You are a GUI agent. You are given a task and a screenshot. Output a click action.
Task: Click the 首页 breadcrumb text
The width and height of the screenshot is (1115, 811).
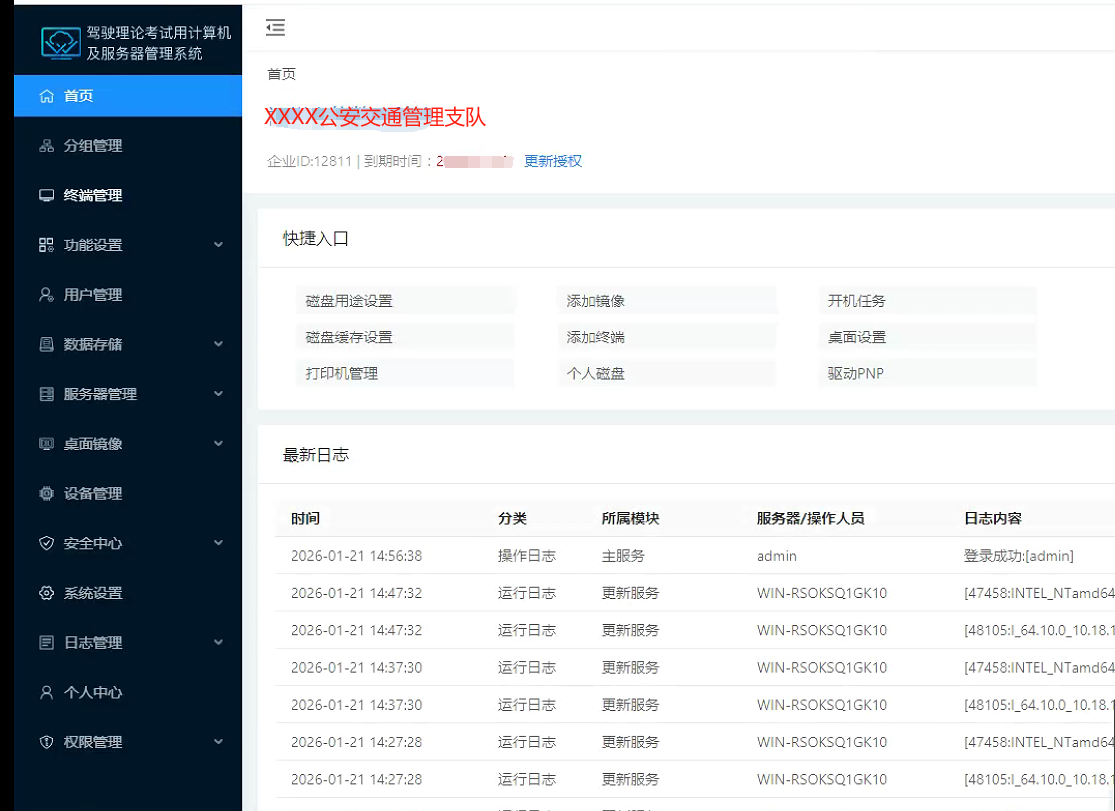(x=281, y=74)
